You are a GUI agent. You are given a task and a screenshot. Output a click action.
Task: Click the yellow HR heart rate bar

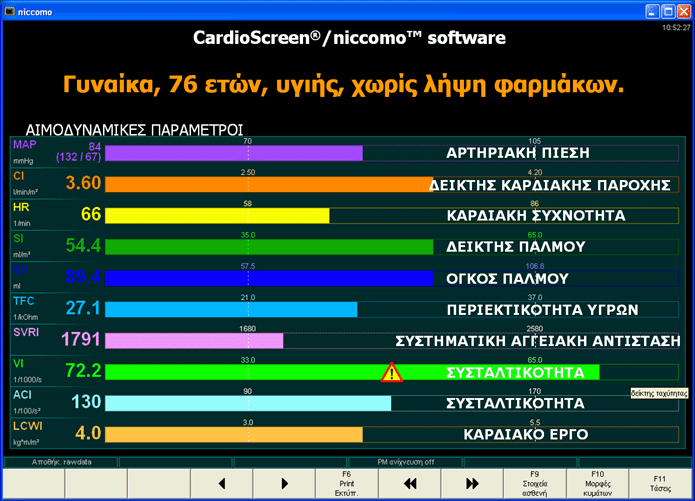point(217,216)
